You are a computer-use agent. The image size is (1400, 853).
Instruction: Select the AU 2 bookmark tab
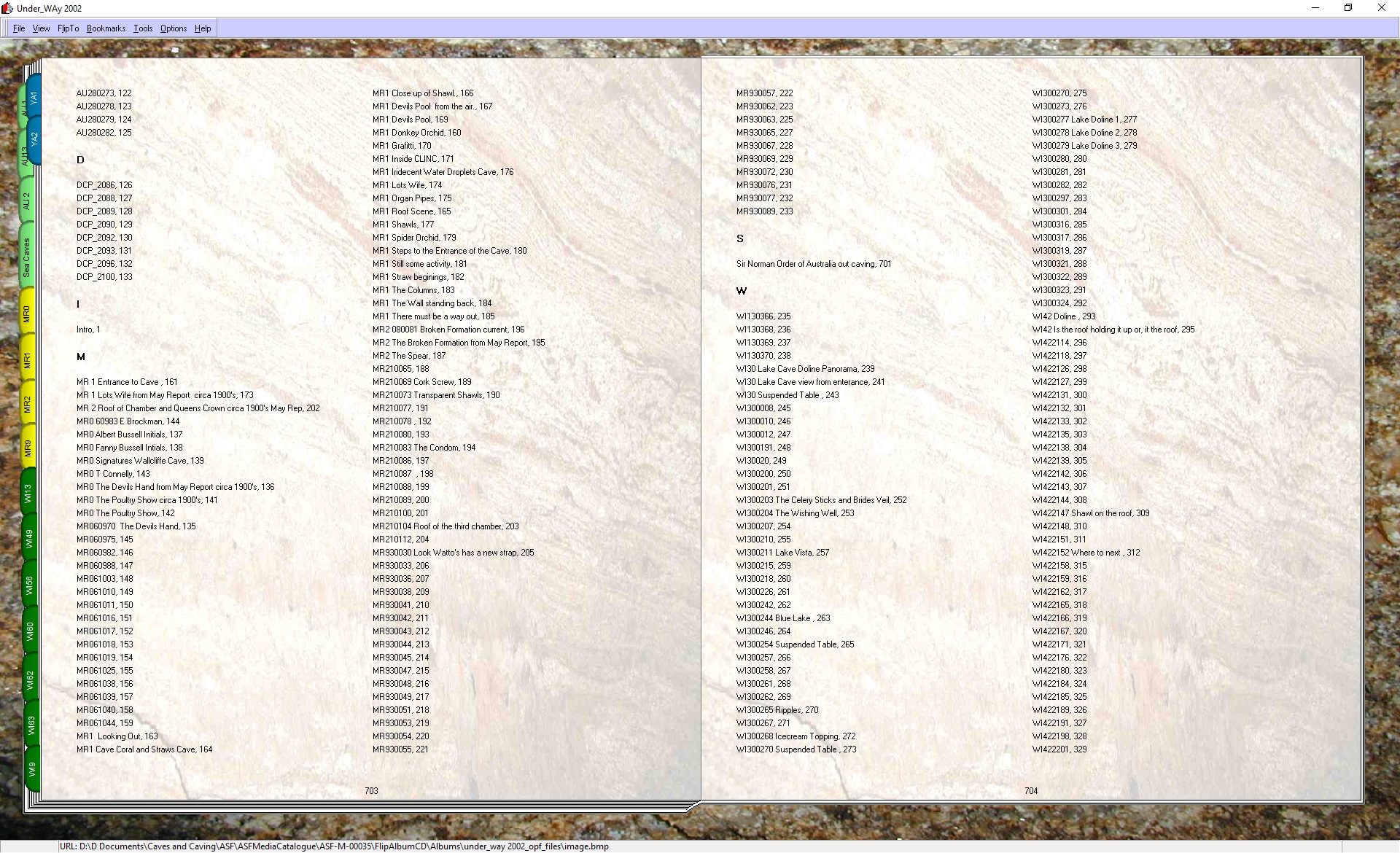[26, 201]
